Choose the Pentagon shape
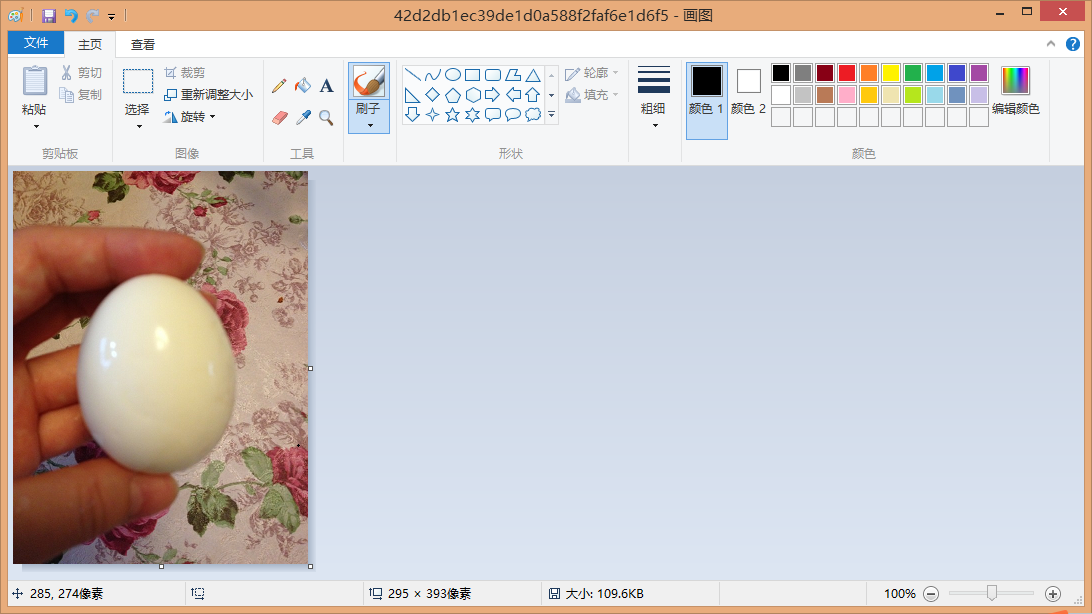 (453, 95)
